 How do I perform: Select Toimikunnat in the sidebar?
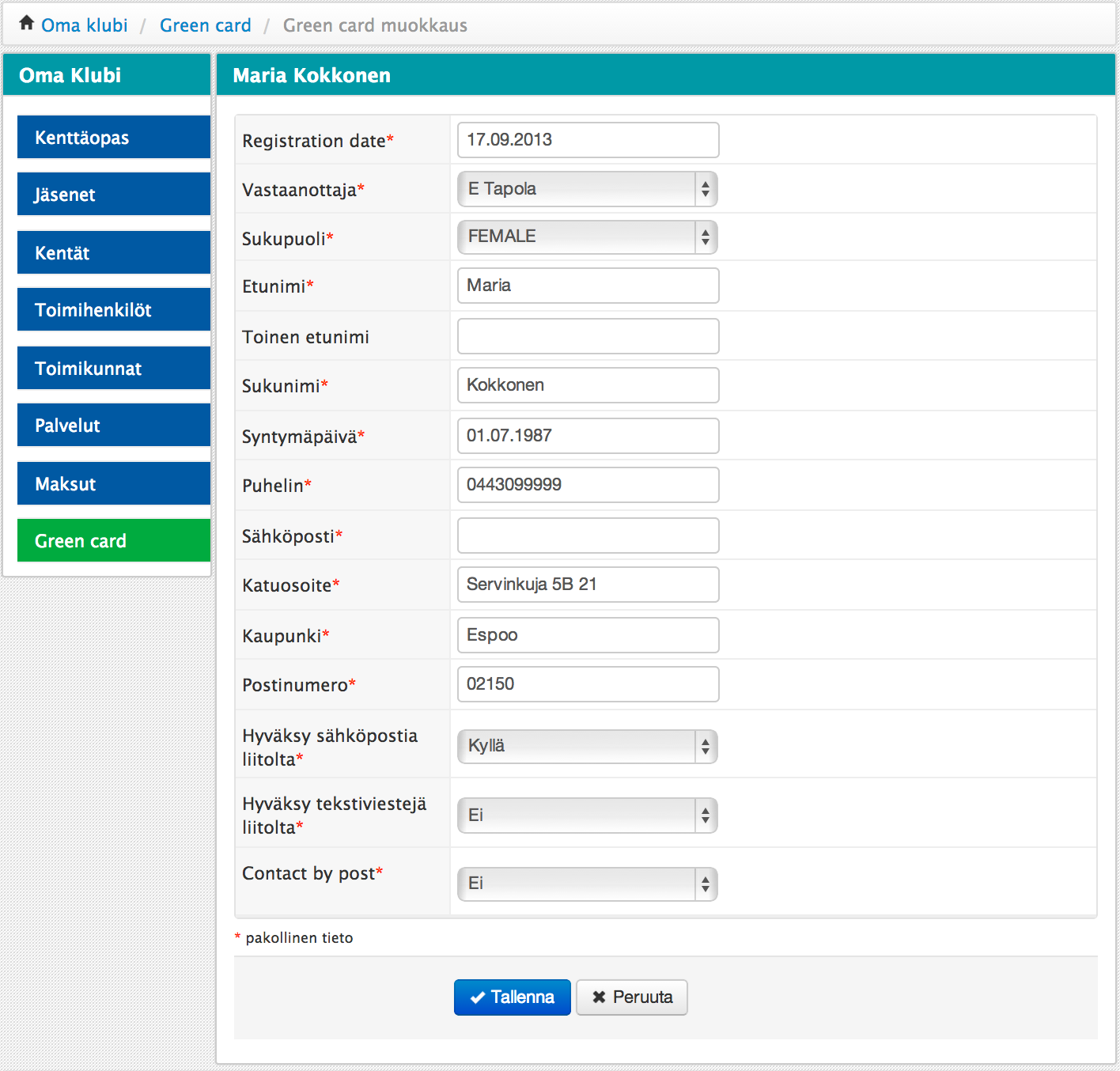(114, 369)
